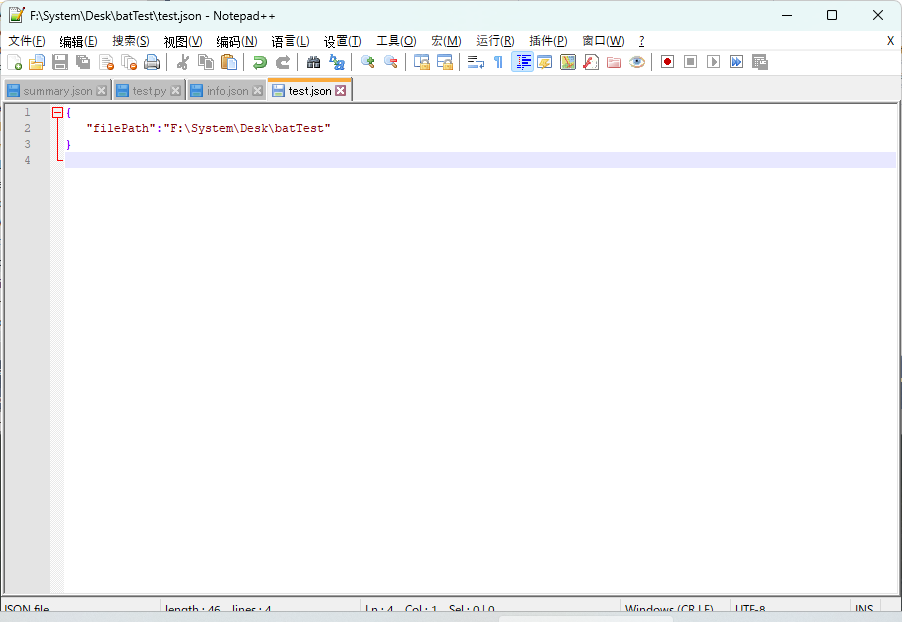Switch to info.json tab
This screenshot has height=622, width=902.
(x=227, y=91)
